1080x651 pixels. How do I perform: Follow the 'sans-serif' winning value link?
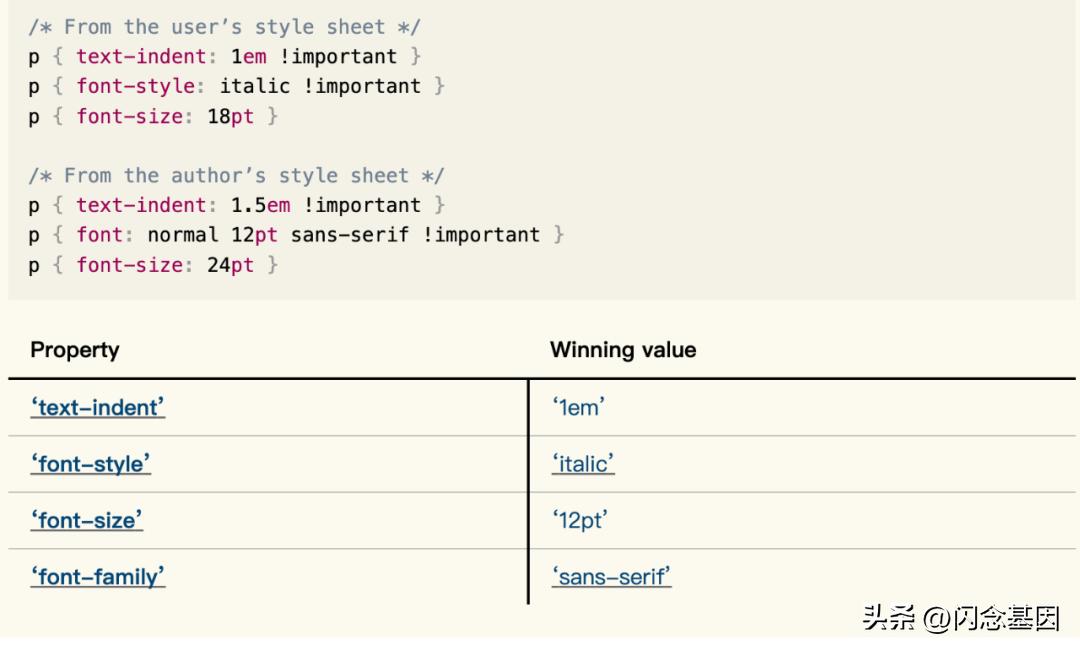tap(611, 577)
